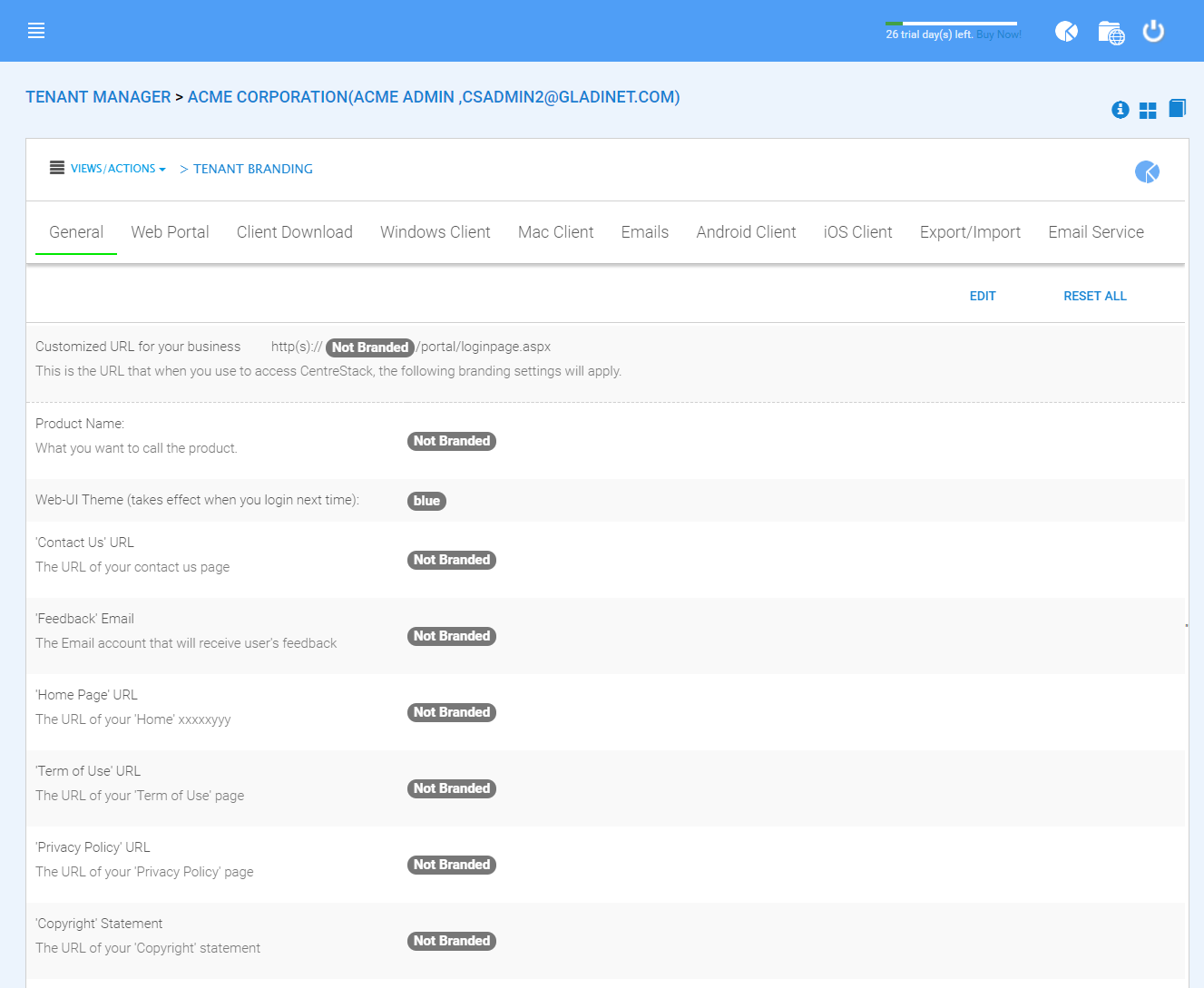The image size is (1204, 988).
Task: Switch to the Web Portal tab
Action: click(x=170, y=232)
